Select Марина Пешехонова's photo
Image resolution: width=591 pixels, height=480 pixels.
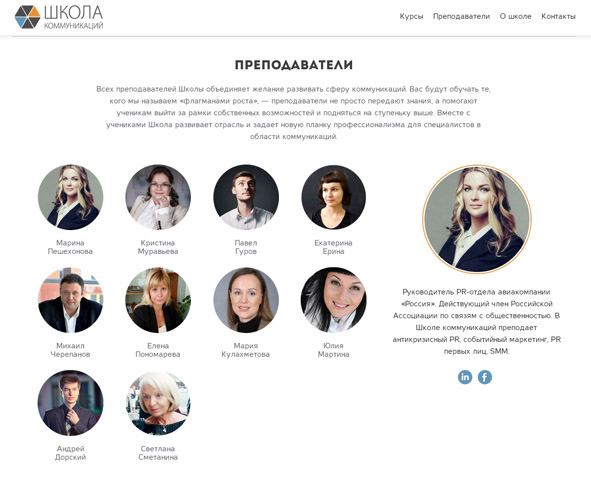click(x=70, y=197)
